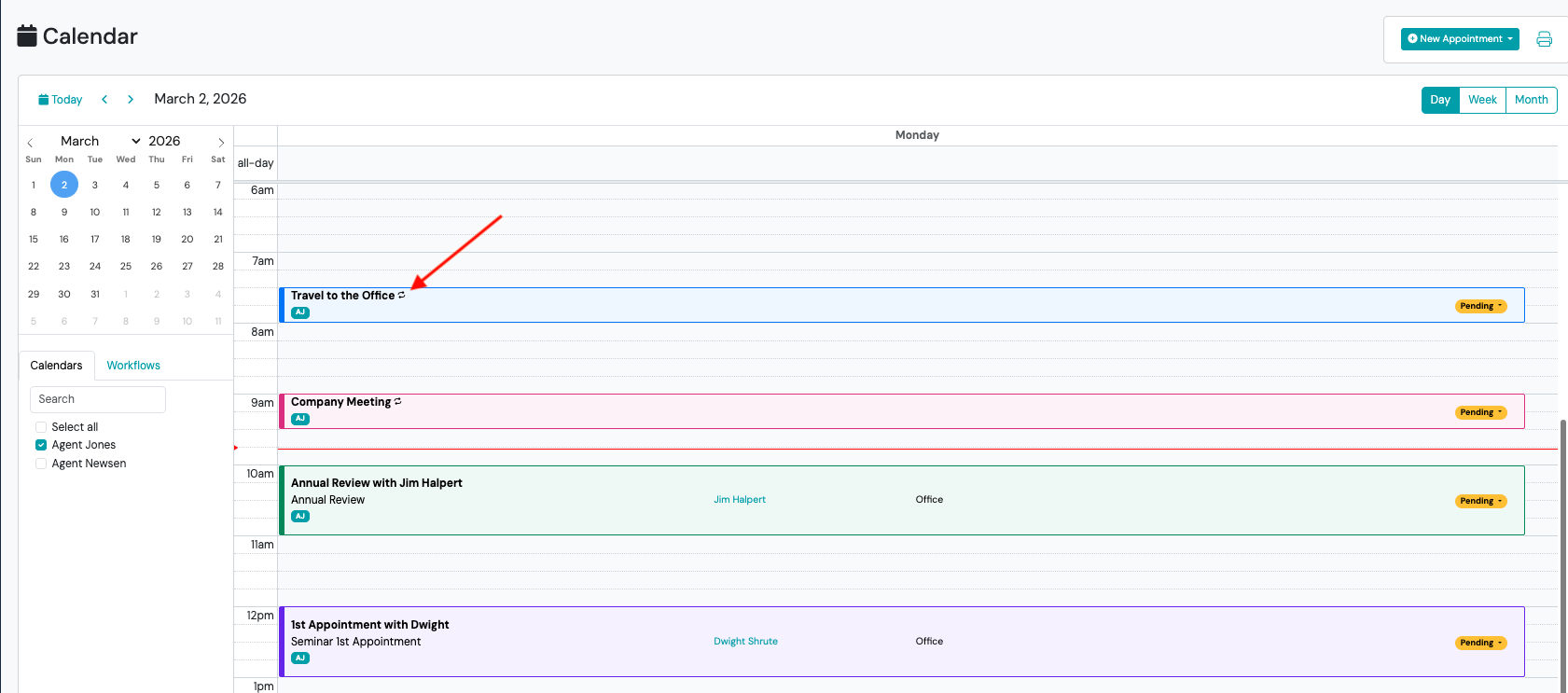Select March 15 in mini calendar
Viewport: 1568px width, 693px height.
(x=34, y=239)
